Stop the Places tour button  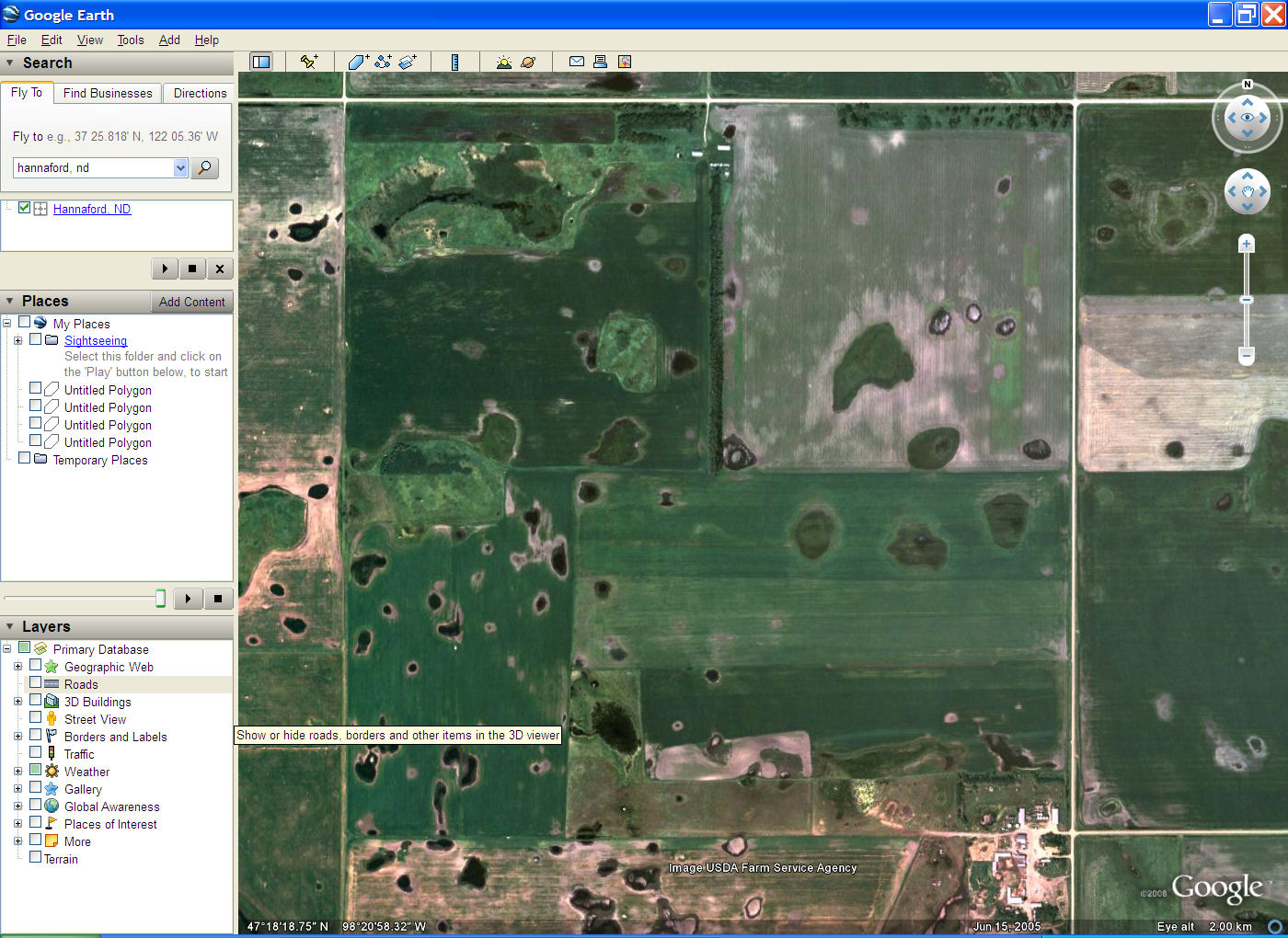tap(218, 599)
